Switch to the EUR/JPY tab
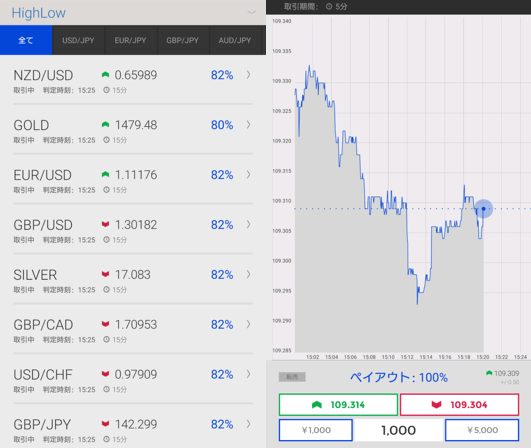 pos(130,40)
